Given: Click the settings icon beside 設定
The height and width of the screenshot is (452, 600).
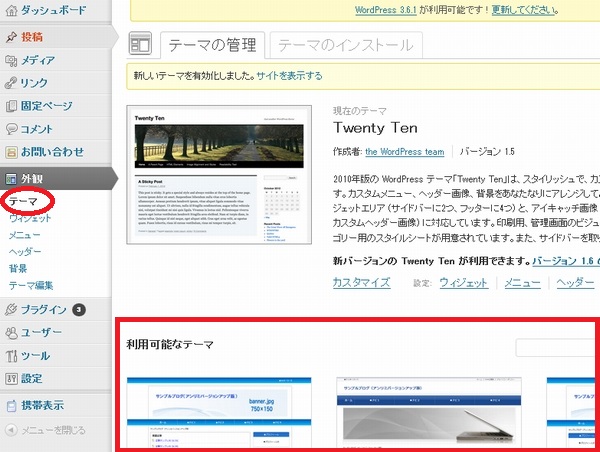Looking at the screenshot, I should click(11, 379).
